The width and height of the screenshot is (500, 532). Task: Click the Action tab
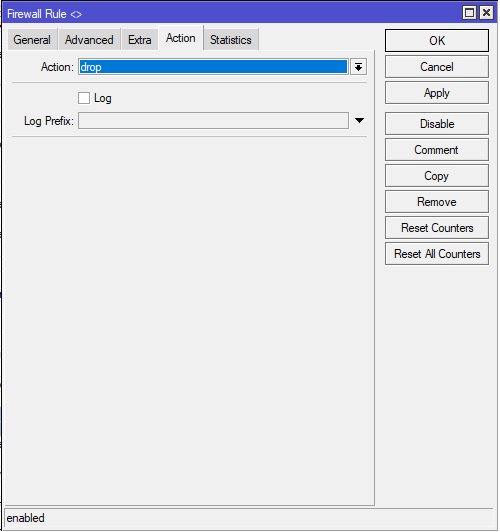[181, 38]
